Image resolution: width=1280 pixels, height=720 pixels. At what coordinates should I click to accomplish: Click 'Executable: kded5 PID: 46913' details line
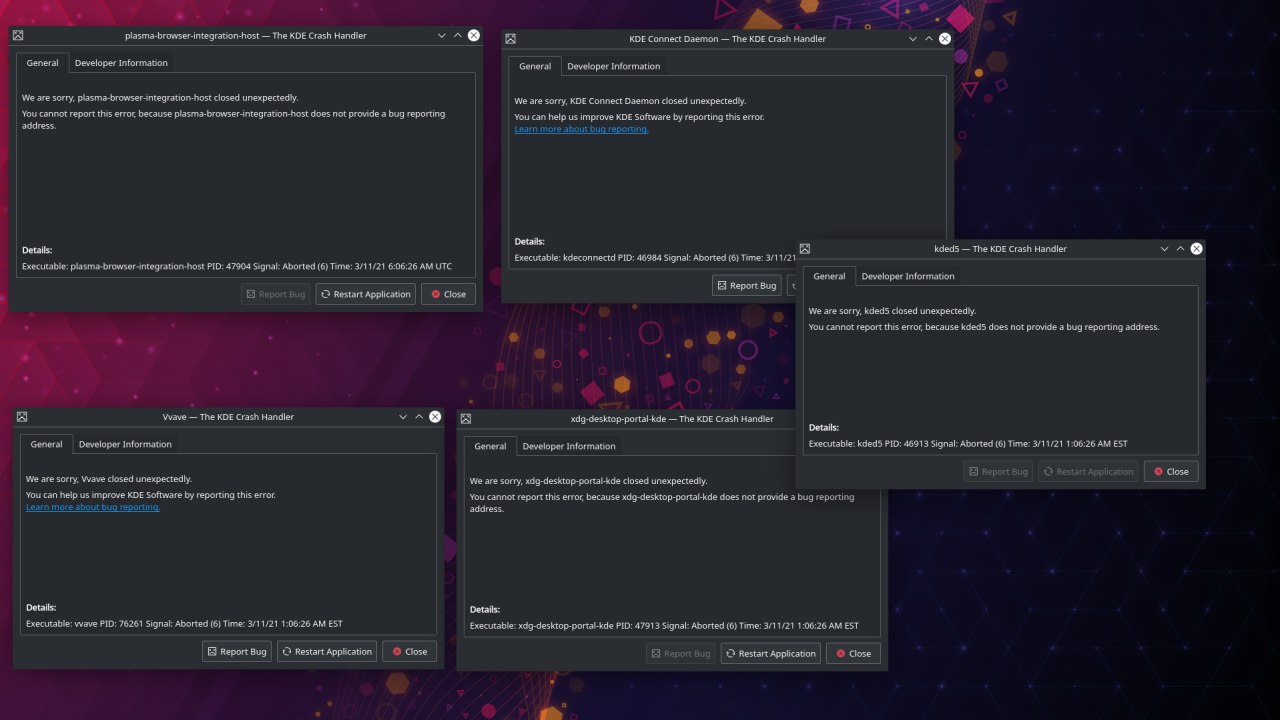coord(968,443)
